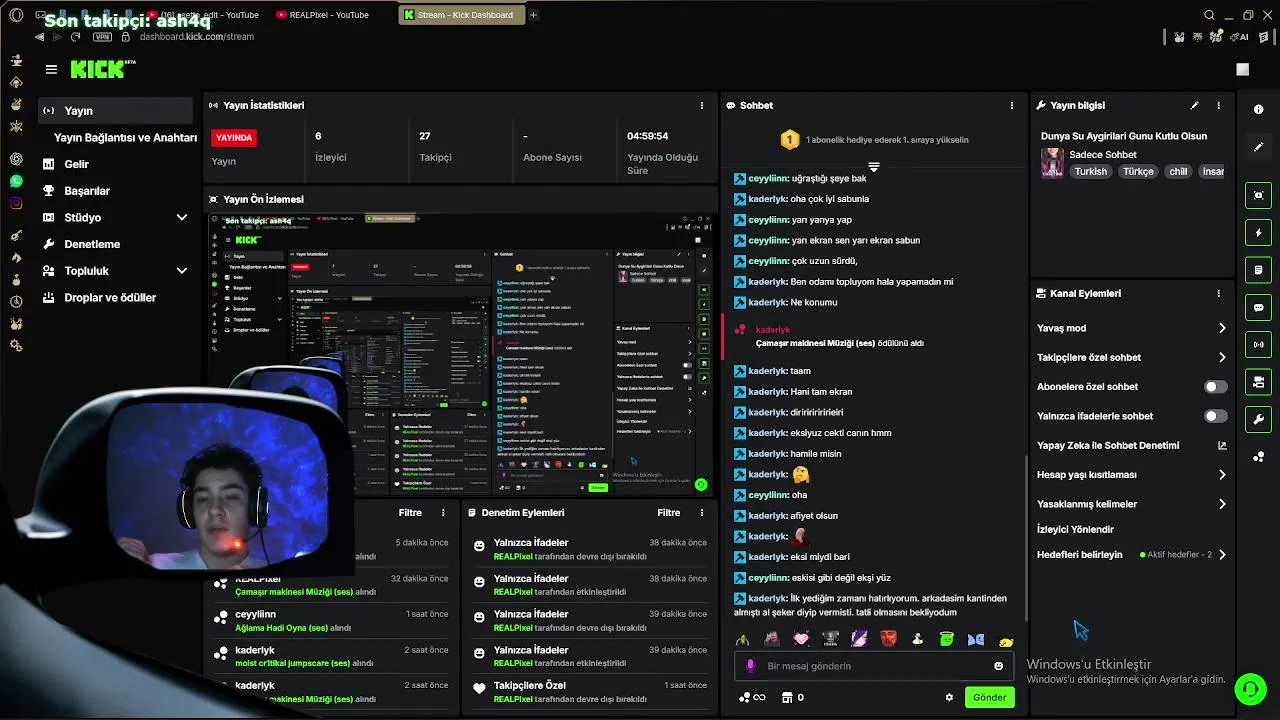
Task: Open Yayın Bağlantısı ve Anahtarı page
Action: tap(125, 138)
